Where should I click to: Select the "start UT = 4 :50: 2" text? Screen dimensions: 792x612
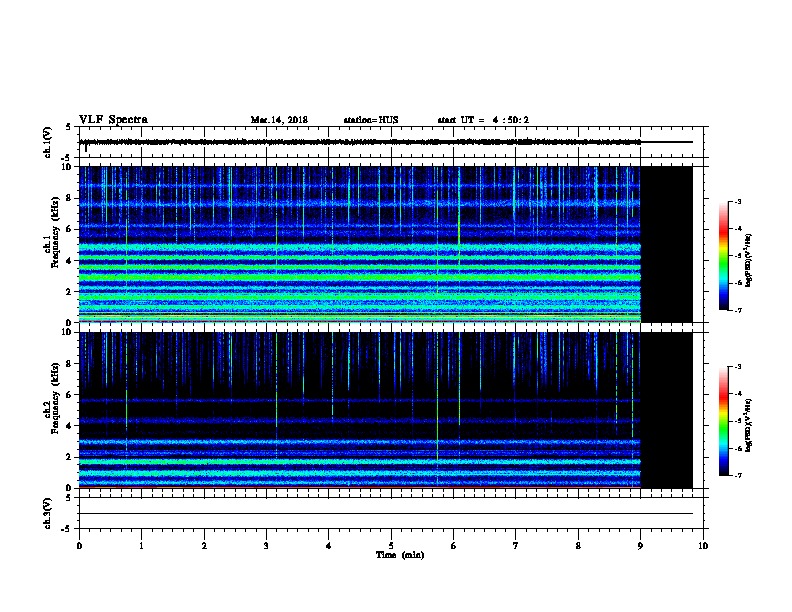click(x=483, y=120)
